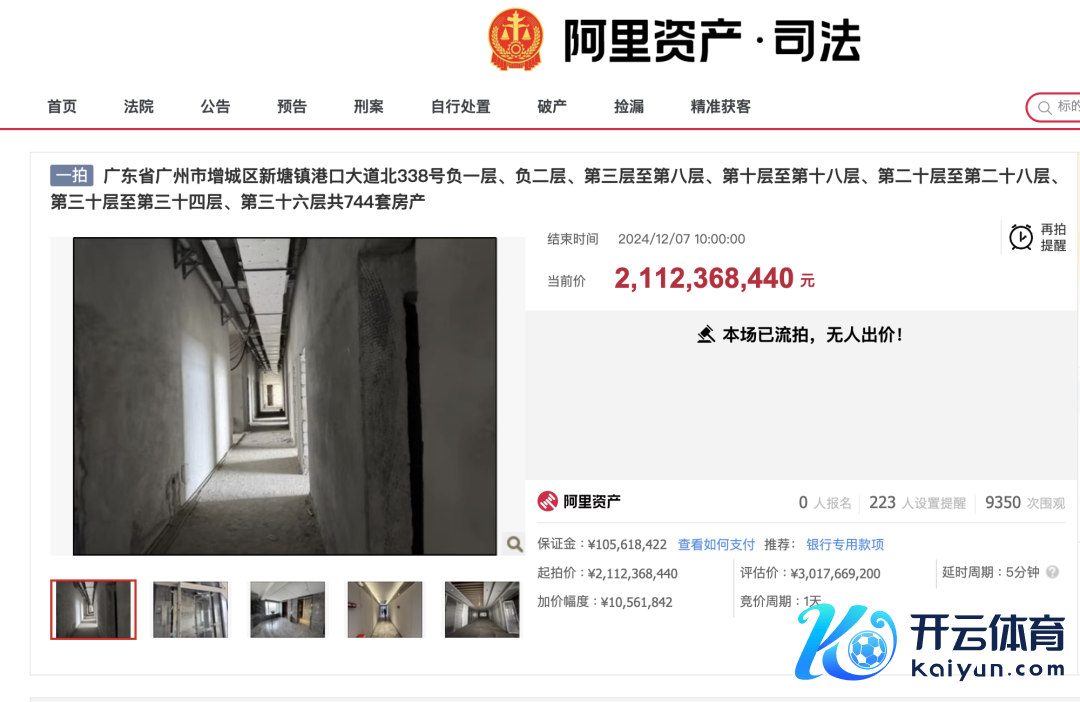Click the search magnifier icon in search box
The height and width of the screenshot is (702, 1080).
click(x=1044, y=107)
